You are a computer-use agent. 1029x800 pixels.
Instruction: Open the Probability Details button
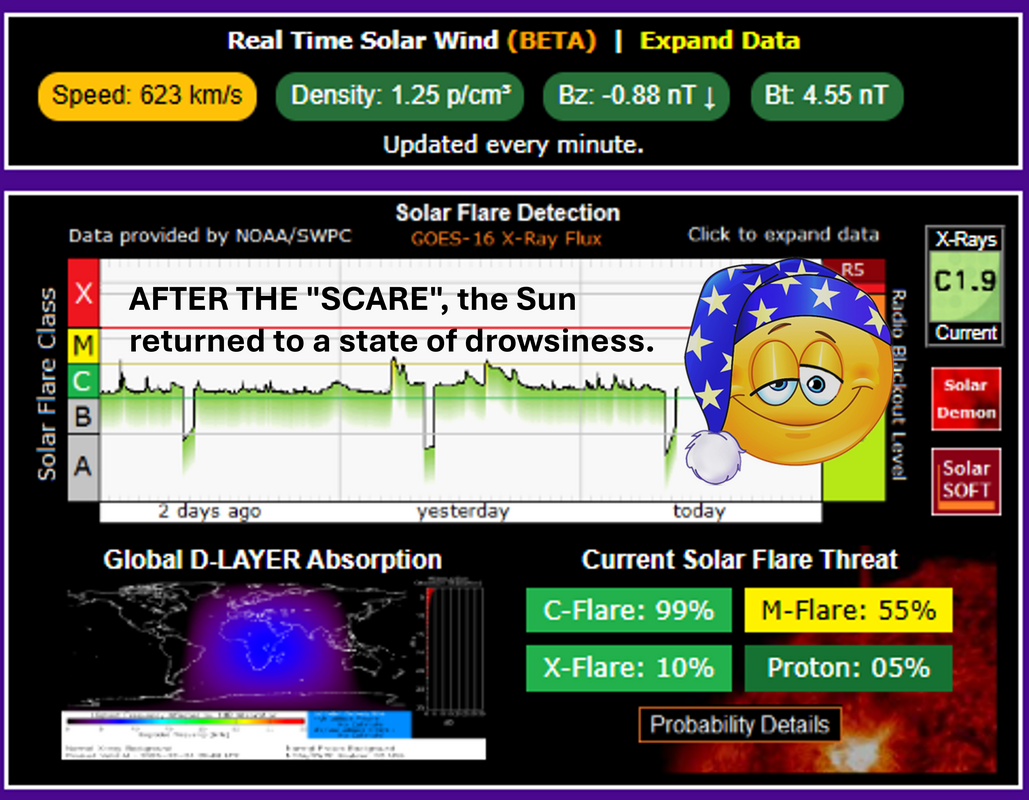point(739,725)
